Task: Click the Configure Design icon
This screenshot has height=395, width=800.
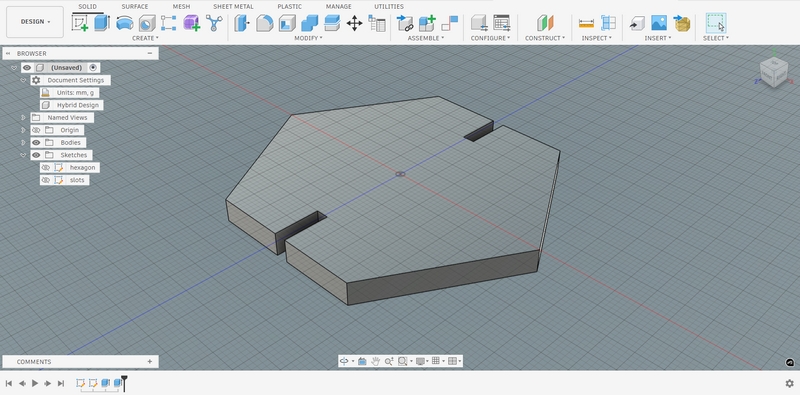Action: pos(479,23)
